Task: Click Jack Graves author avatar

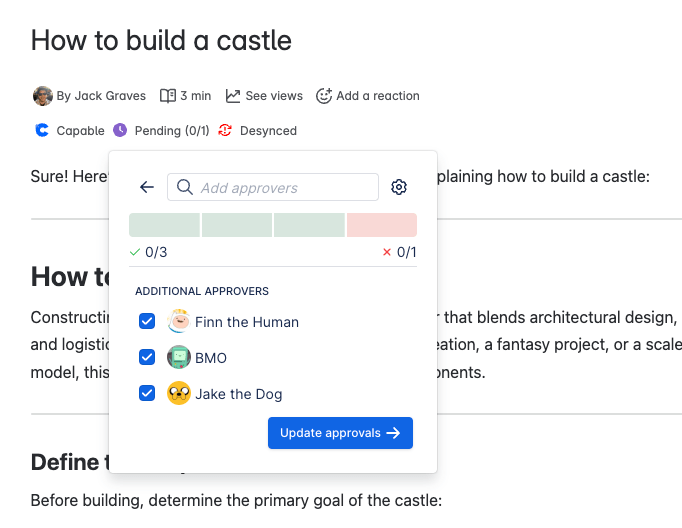Action: click(42, 96)
